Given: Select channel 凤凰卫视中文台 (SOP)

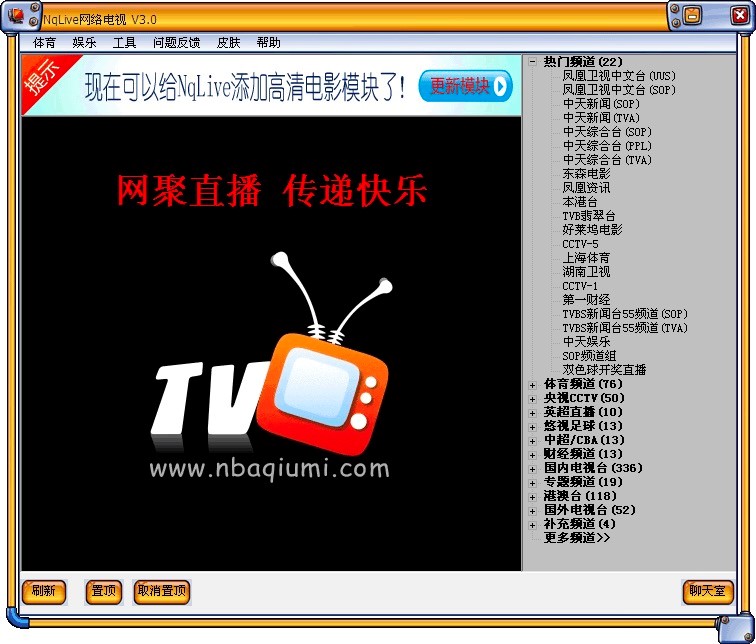Looking at the screenshot, I should pyautogui.click(x=619, y=90).
